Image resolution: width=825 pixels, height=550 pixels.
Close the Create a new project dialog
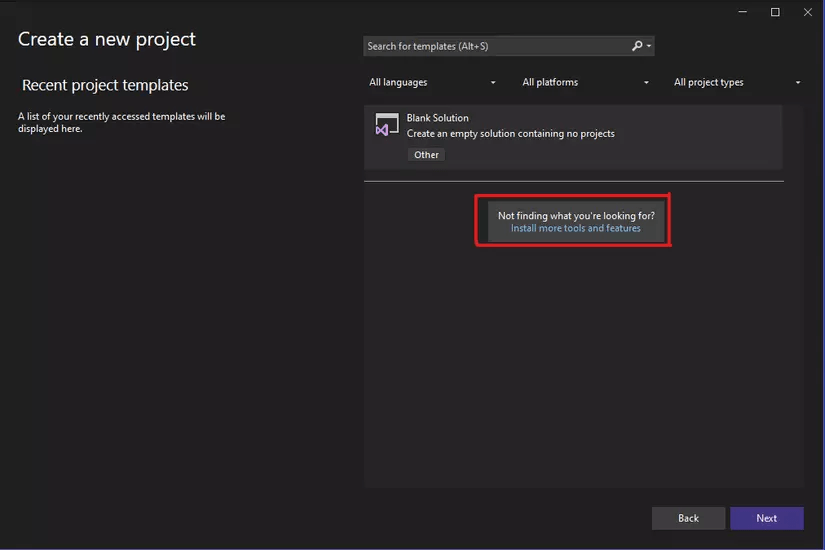808,12
